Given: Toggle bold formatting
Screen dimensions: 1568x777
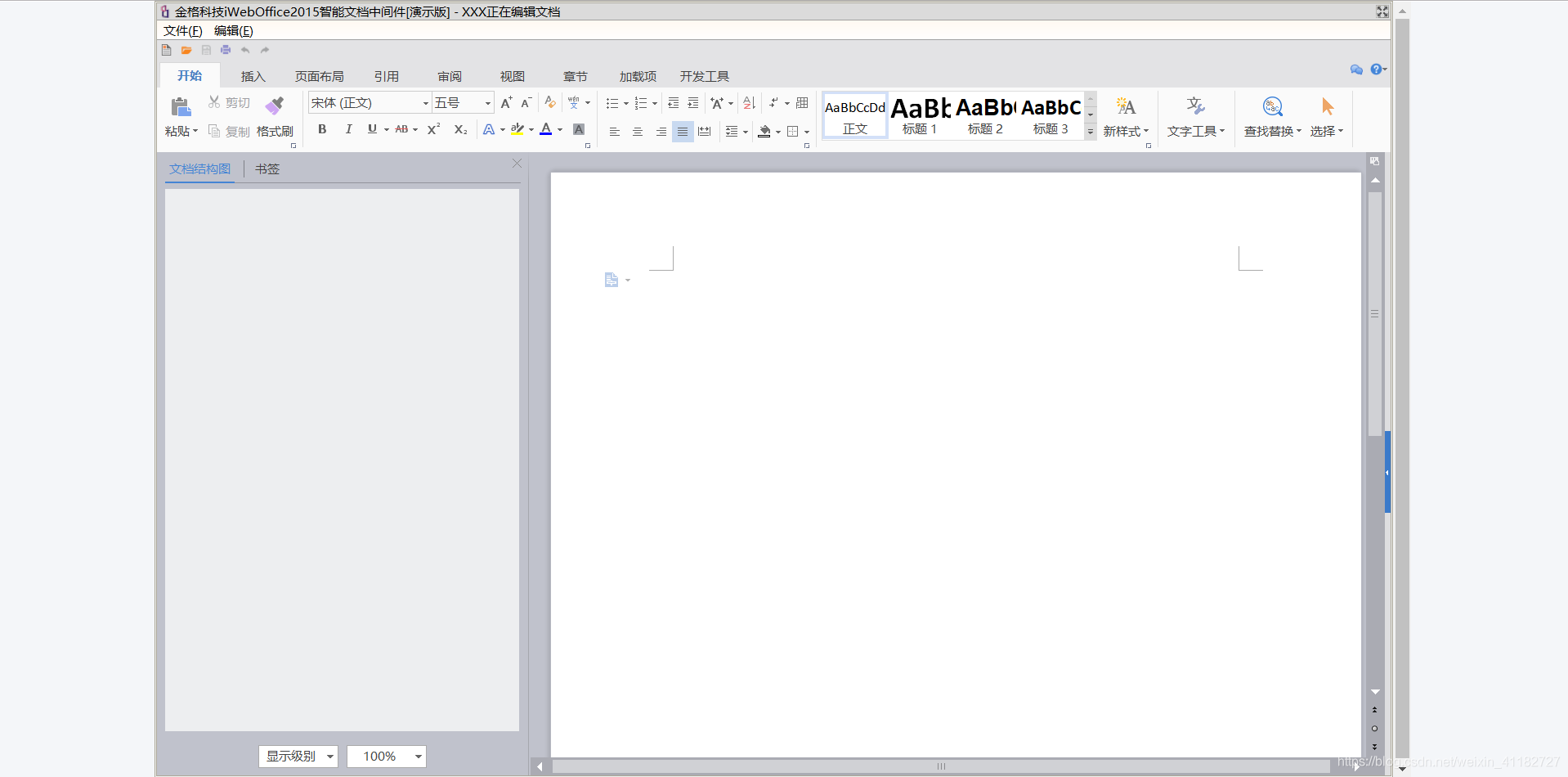Looking at the screenshot, I should pos(322,129).
